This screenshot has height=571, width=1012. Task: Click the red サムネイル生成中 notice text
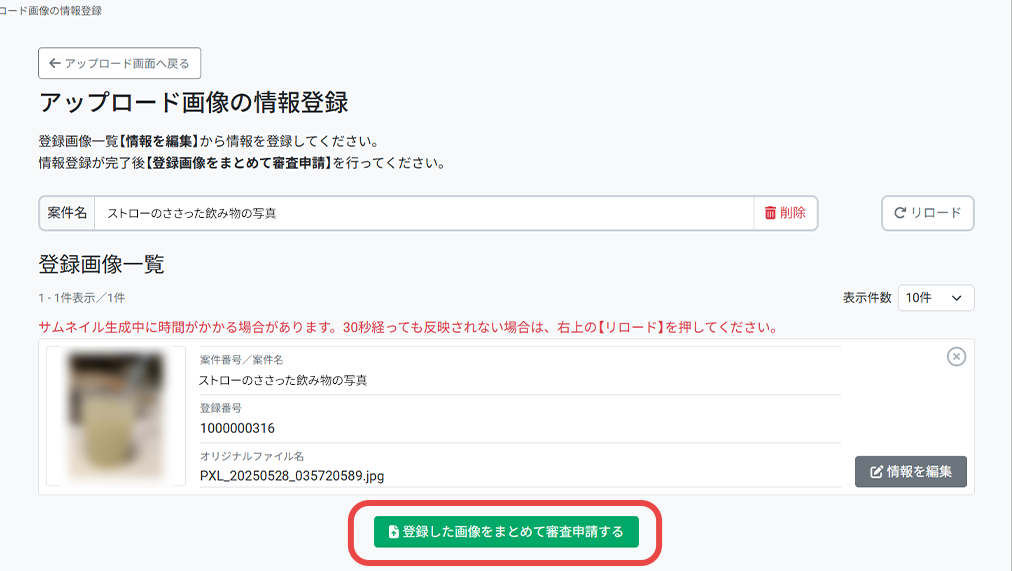(408, 327)
